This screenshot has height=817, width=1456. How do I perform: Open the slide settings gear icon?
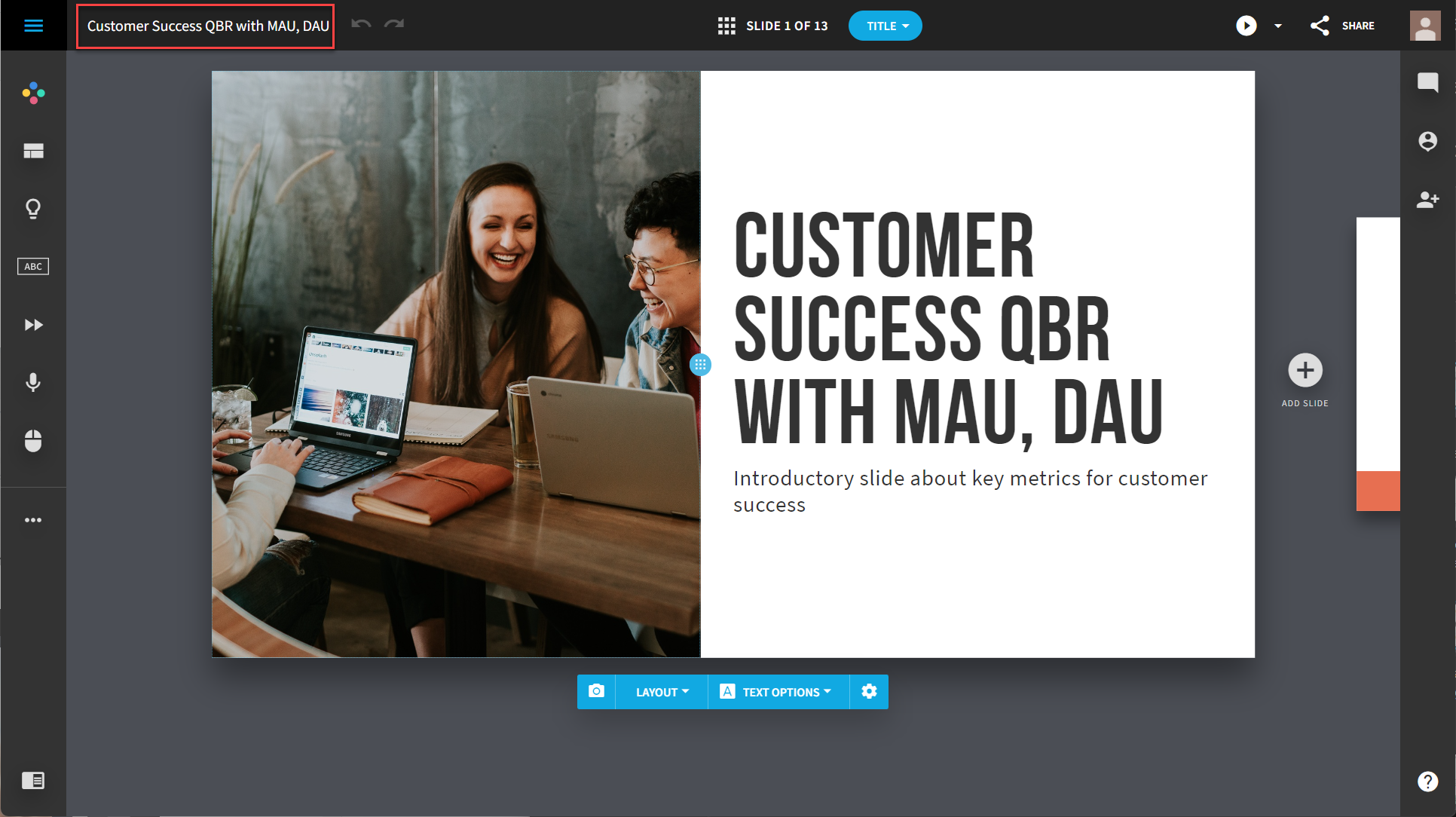click(869, 692)
